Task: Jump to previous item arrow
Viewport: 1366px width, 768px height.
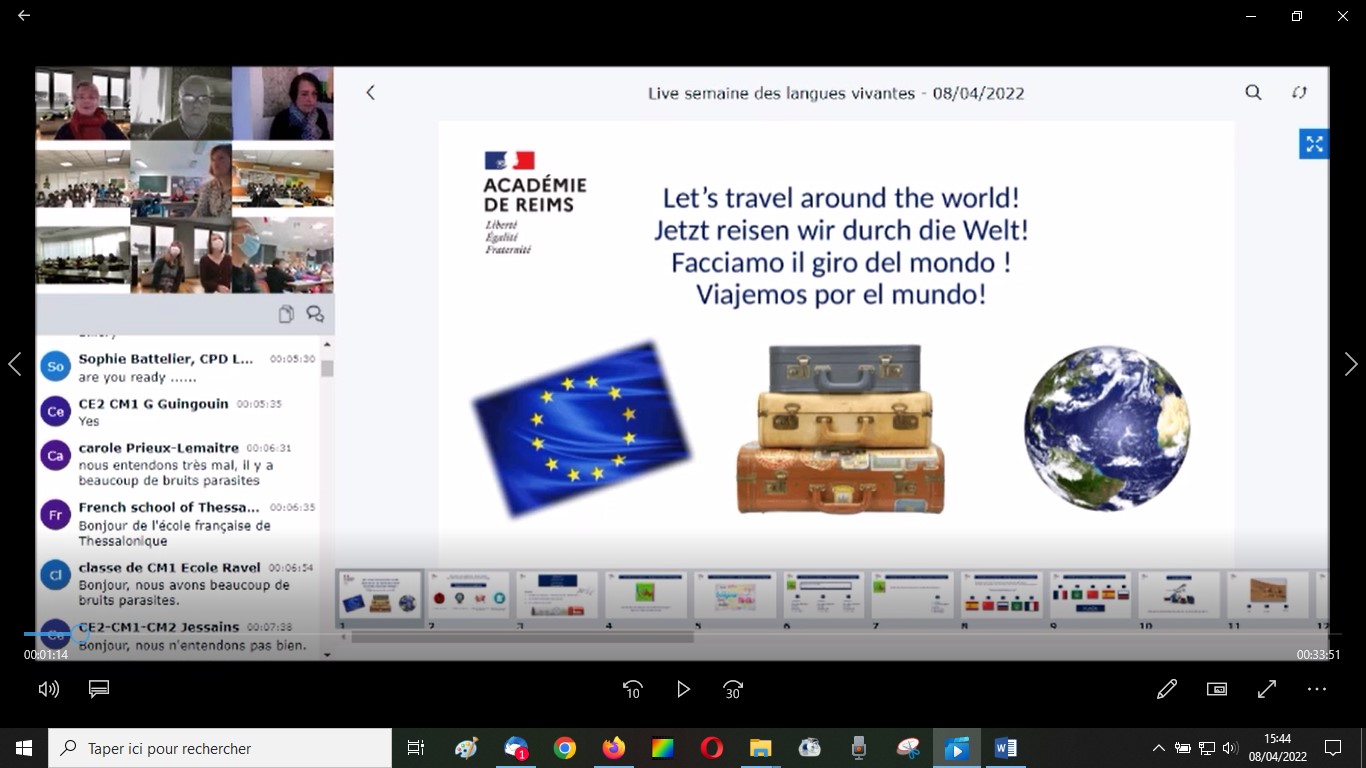Action: coord(14,364)
